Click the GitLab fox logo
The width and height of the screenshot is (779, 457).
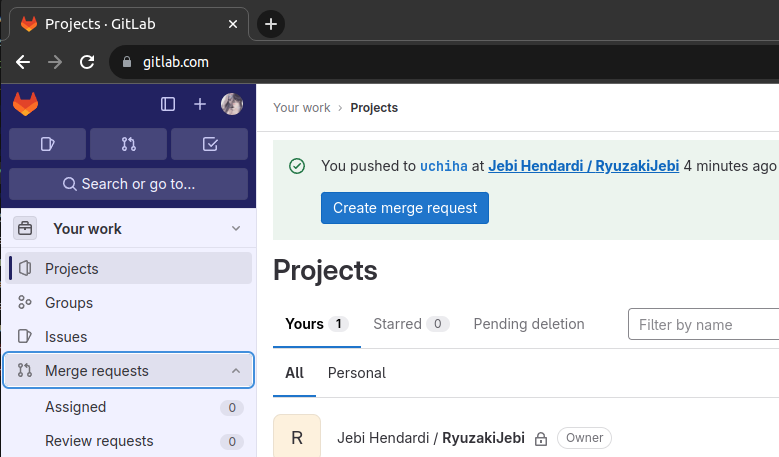click(x=25, y=103)
